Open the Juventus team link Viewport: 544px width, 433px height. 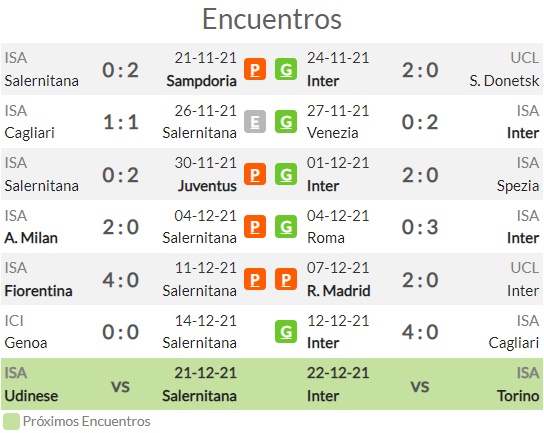[x=207, y=186]
